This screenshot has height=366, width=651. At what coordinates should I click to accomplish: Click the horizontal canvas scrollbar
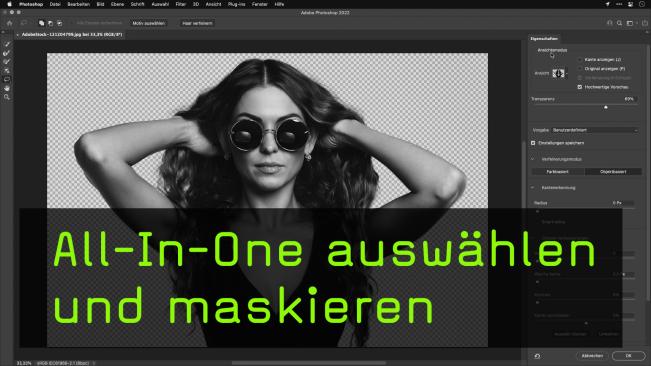pos(309,363)
